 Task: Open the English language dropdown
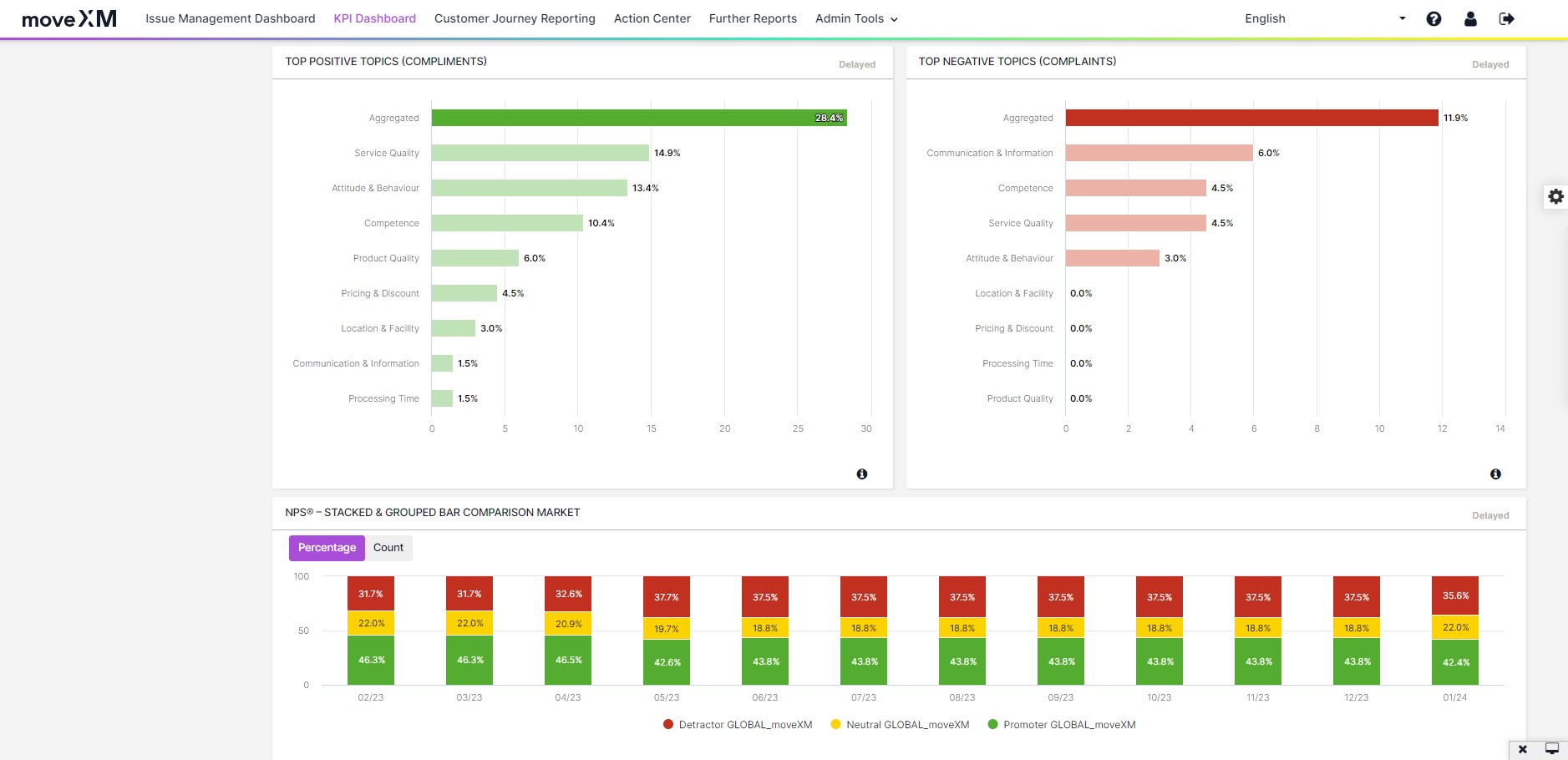click(1324, 18)
